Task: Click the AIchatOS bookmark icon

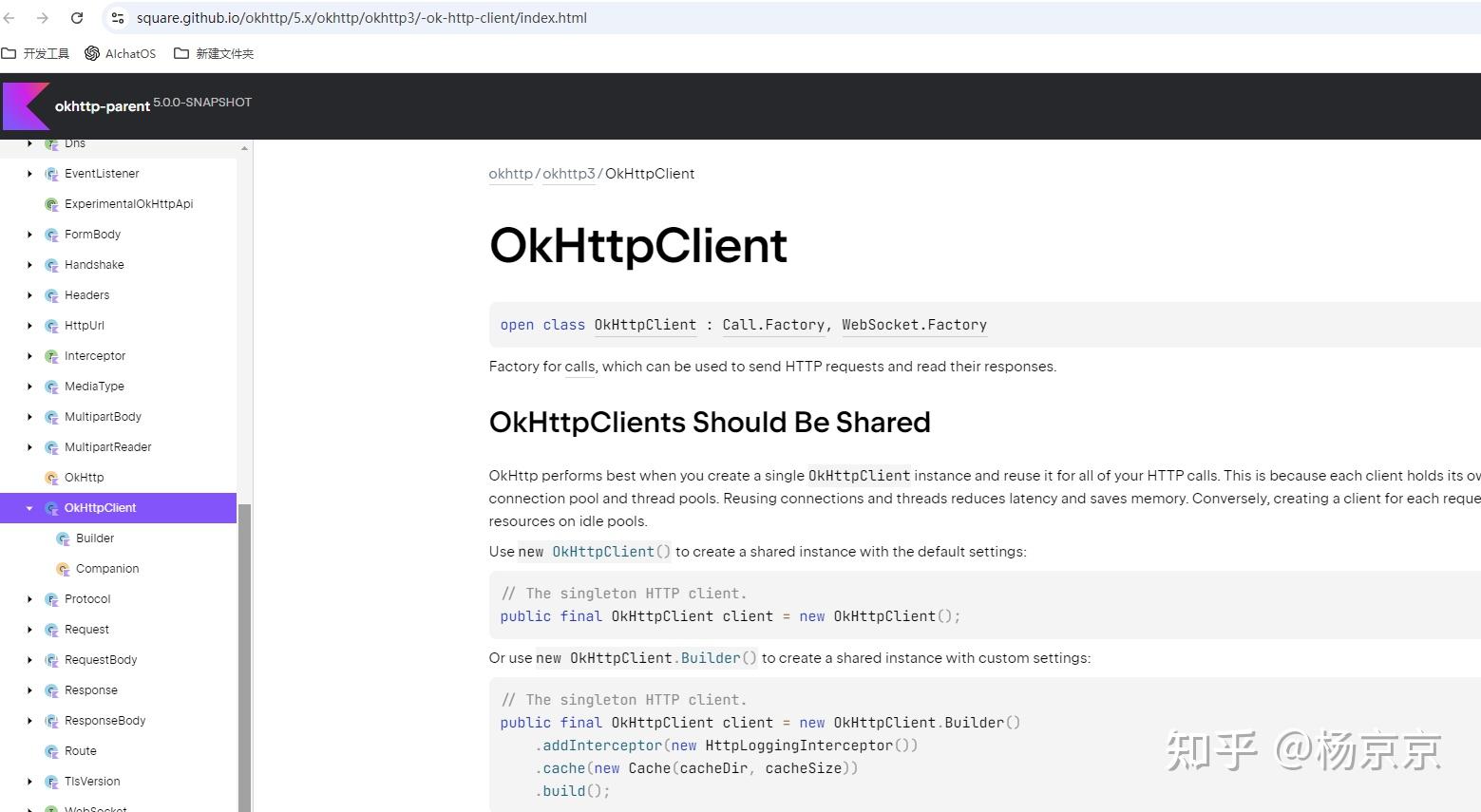Action: point(91,53)
